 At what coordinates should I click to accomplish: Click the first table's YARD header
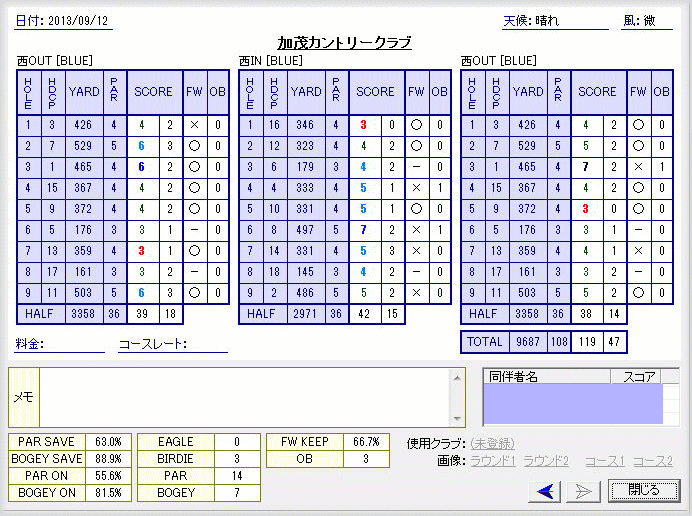[84, 92]
